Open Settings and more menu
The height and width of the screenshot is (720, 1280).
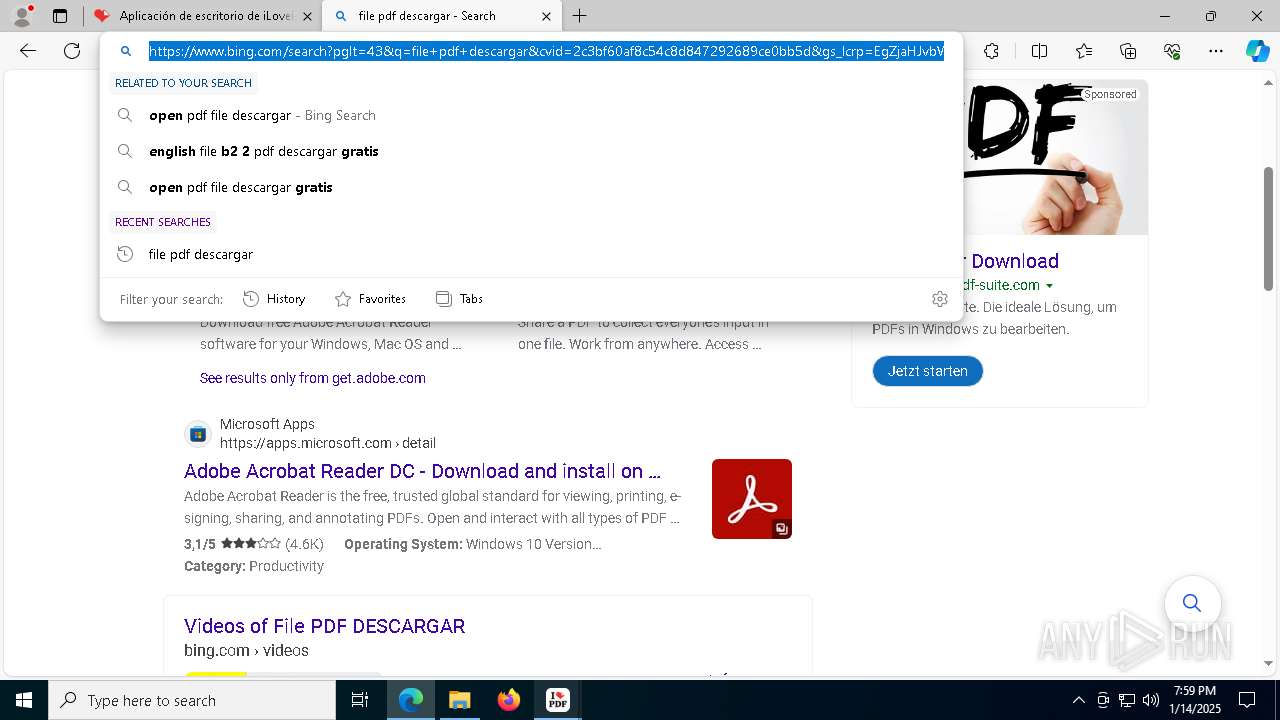pyautogui.click(x=1216, y=51)
